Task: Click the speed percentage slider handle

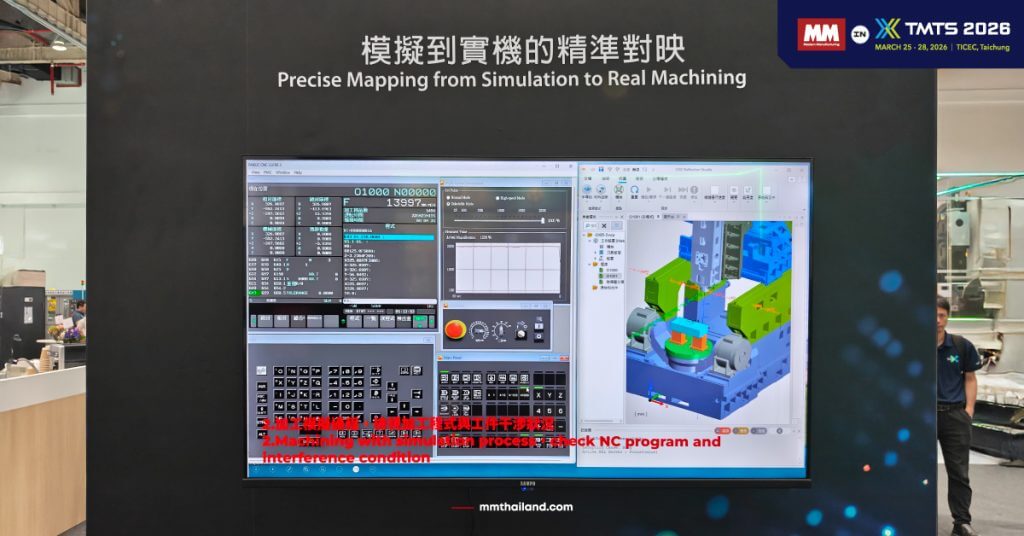Action: (x=543, y=220)
